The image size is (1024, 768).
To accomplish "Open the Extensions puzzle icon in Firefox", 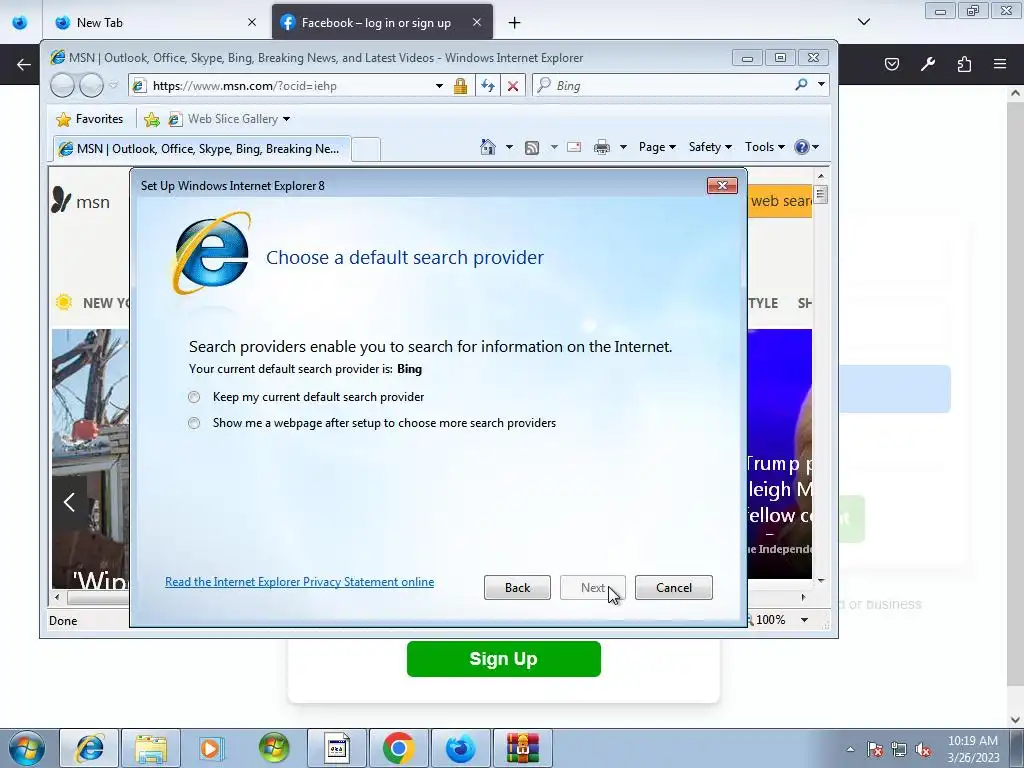I will pyautogui.click(x=964, y=64).
